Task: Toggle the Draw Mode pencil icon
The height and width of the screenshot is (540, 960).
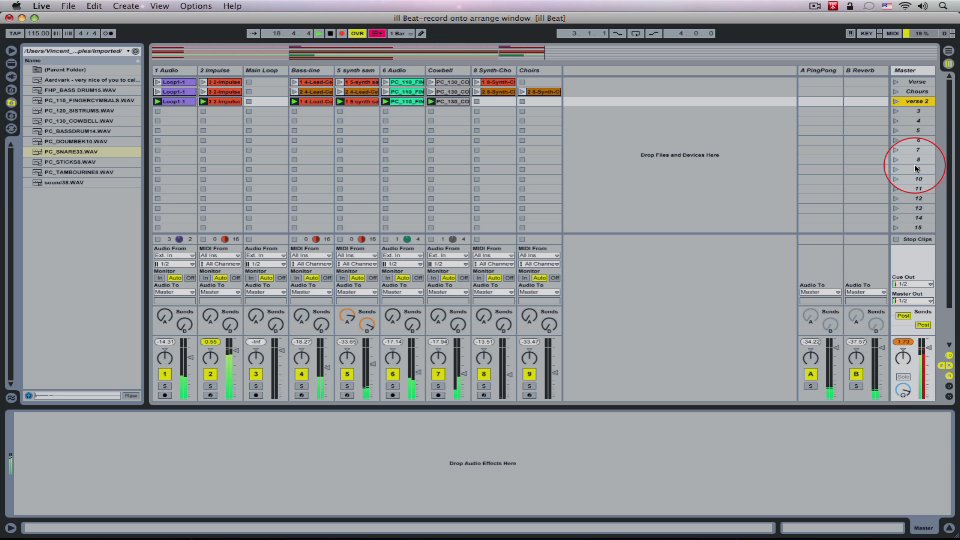Action: 421,33
